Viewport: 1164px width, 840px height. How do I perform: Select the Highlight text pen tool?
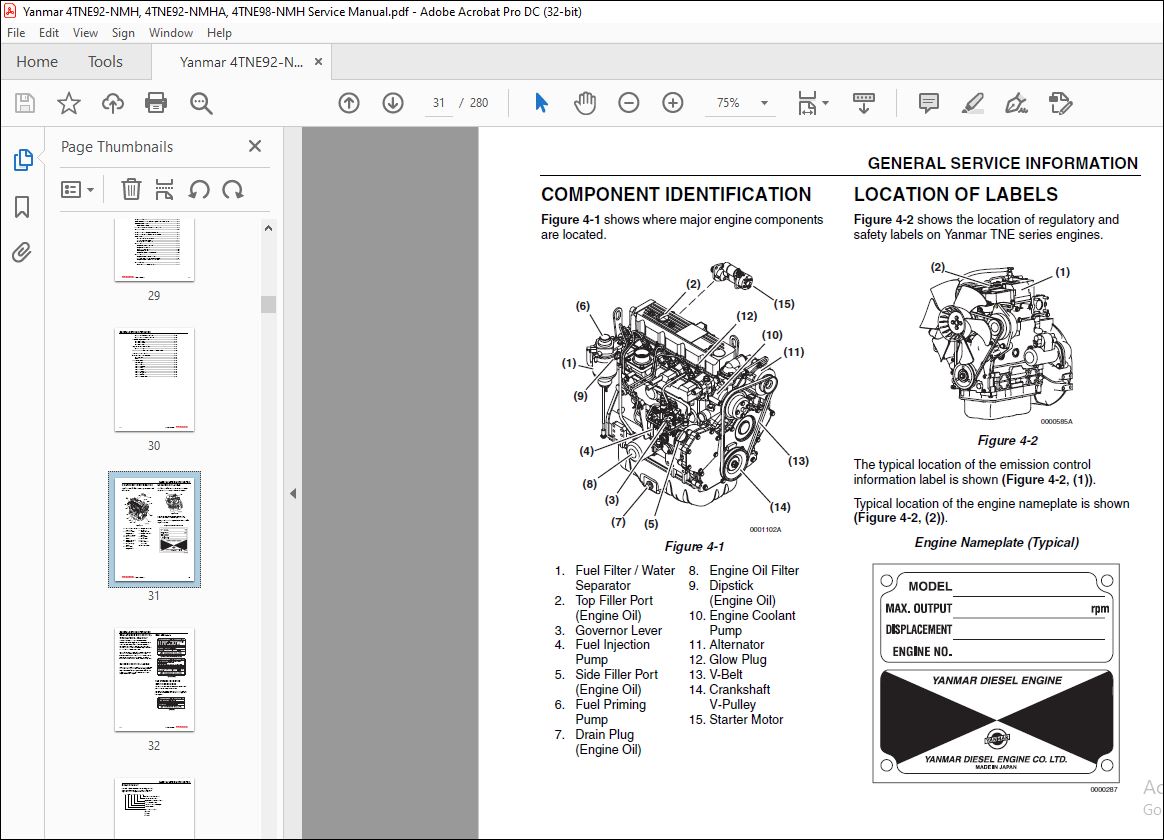click(972, 103)
